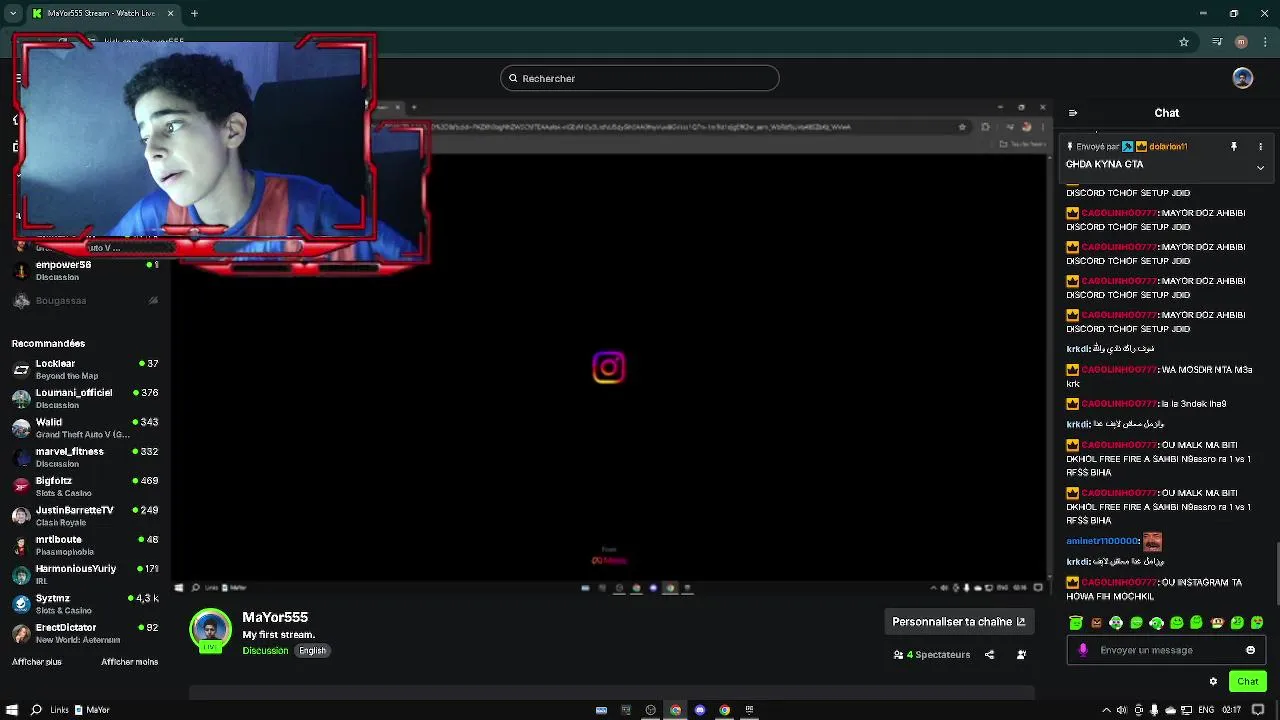Viewport: 1280px width, 720px height.
Task: Expand the pinned message chevron
Action: click(x=1260, y=168)
